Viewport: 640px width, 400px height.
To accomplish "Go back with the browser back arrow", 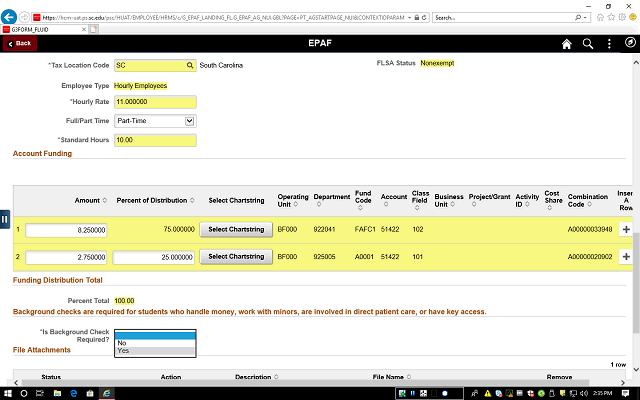I will coord(9,17).
